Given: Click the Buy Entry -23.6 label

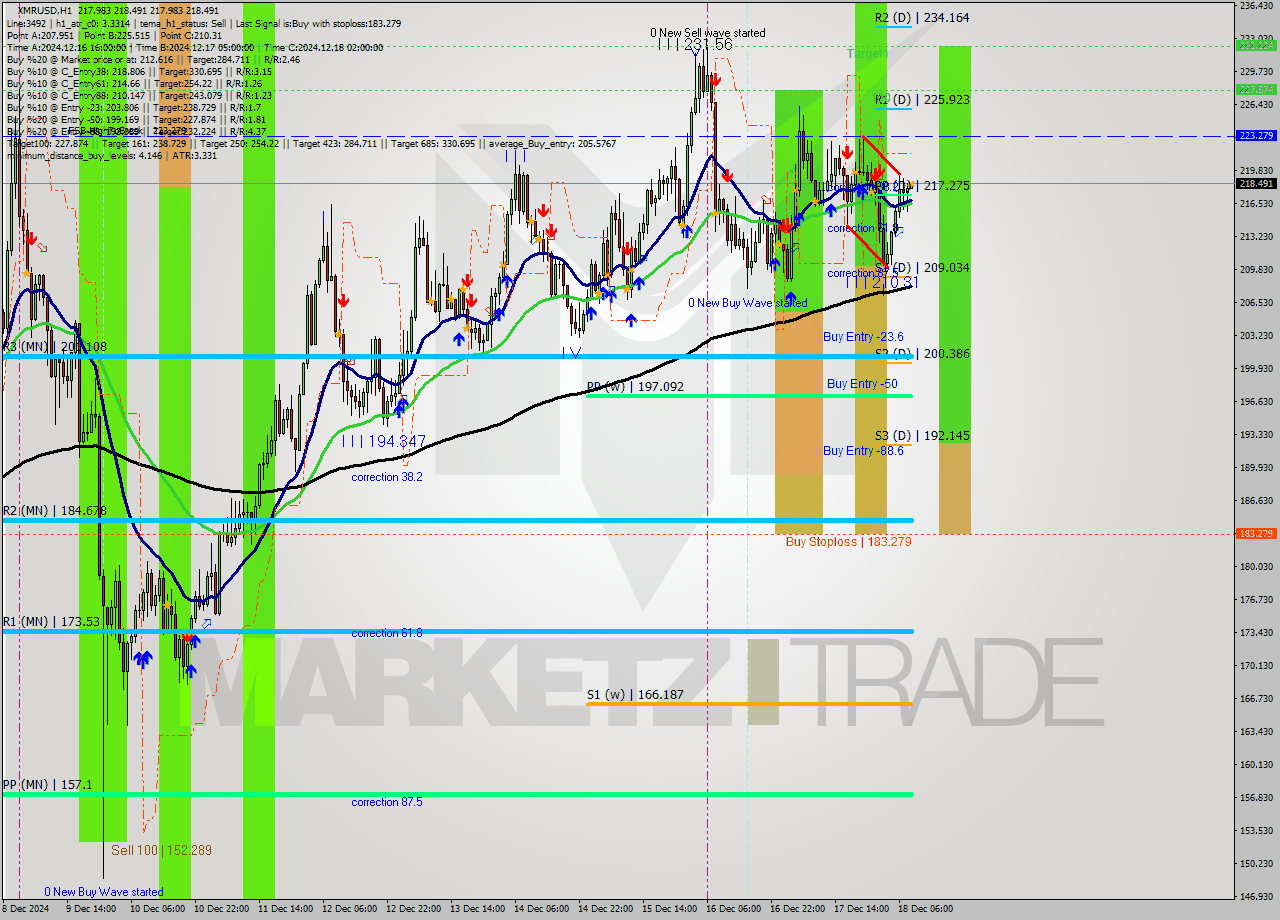Looking at the screenshot, I should (x=863, y=337).
